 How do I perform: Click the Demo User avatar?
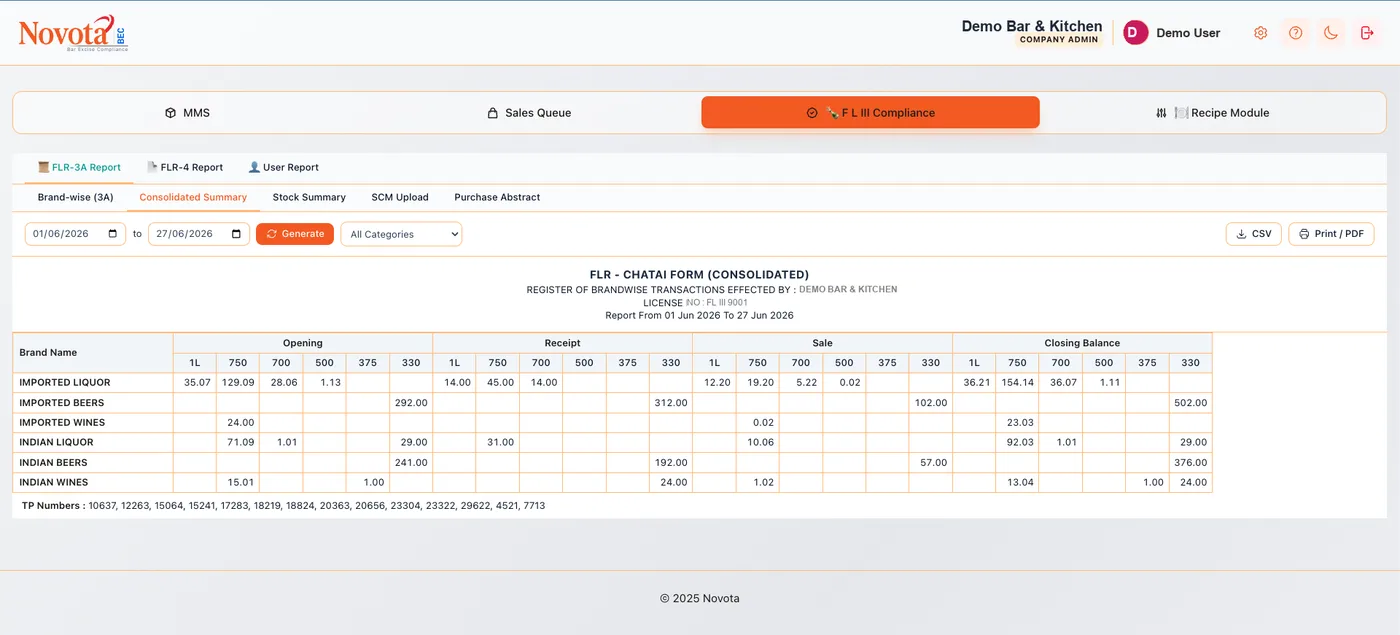[x=1135, y=33]
